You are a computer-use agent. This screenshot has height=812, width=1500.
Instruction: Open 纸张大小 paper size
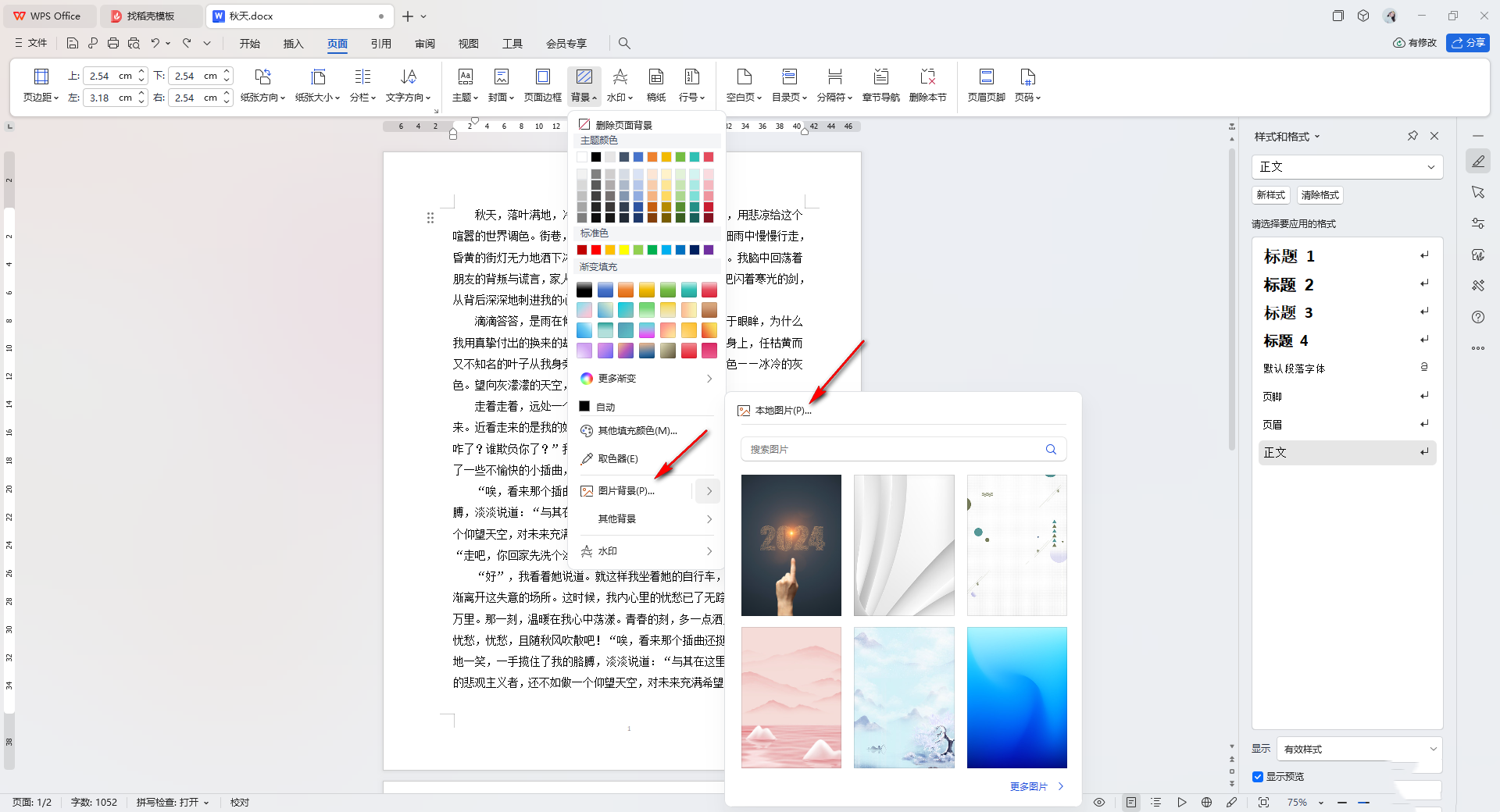click(x=317, y=85)
